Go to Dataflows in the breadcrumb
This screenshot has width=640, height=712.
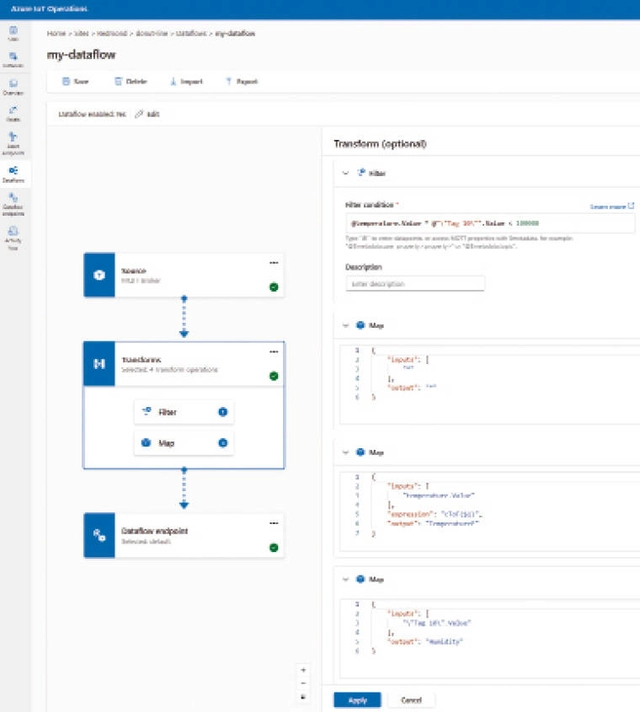click(191, 34)
